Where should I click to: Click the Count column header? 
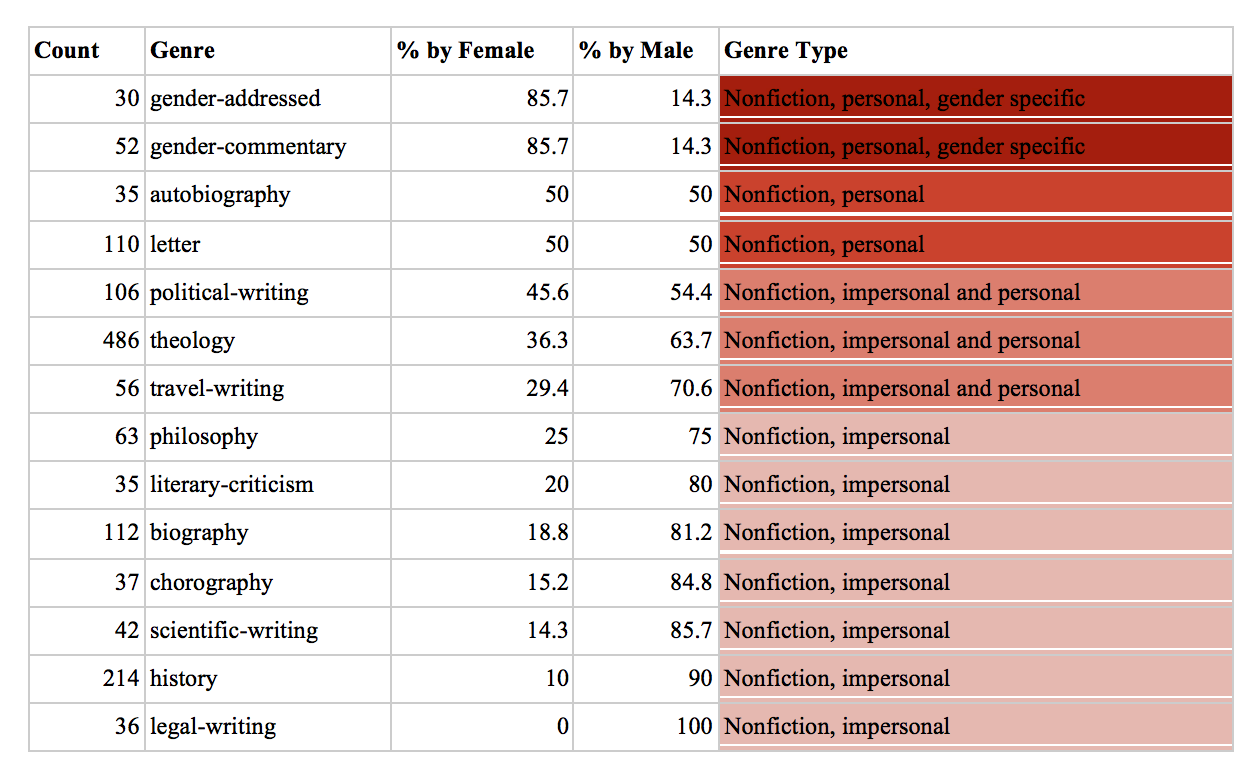click(x=67, y=51)
